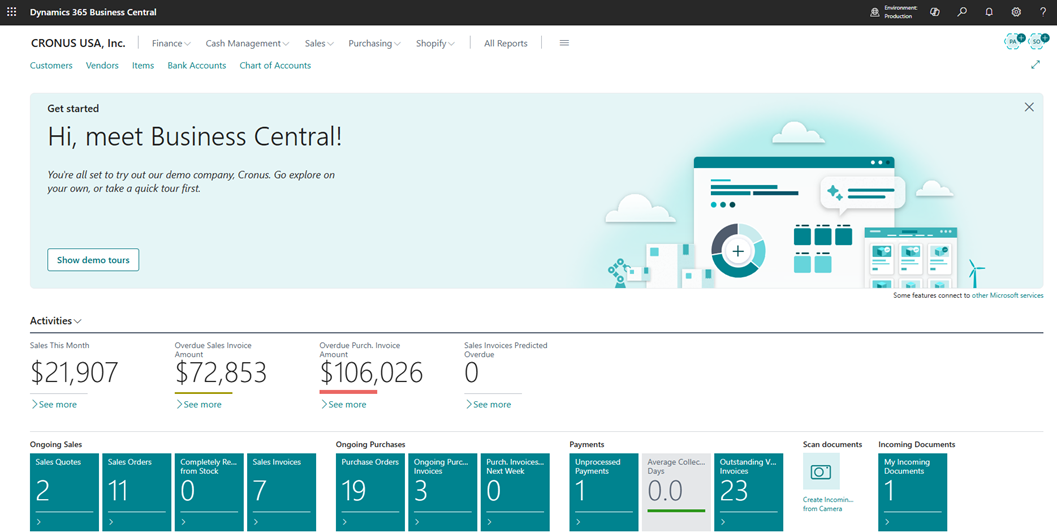The height and width of the screenshot is (532, 1057).
Task: Open the Purchase Orders tile
Action: tap(370, 492)
